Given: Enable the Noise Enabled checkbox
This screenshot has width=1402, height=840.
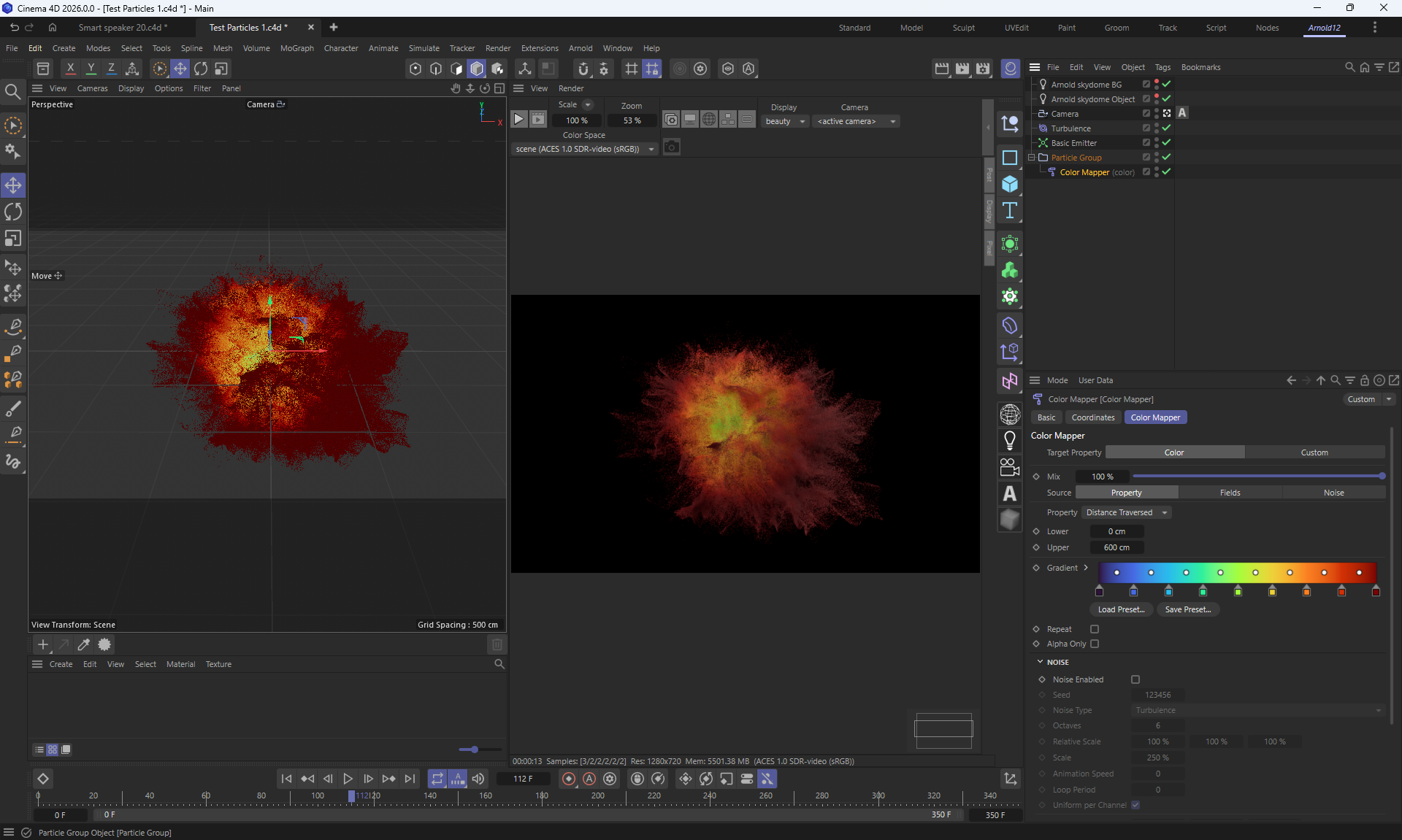Looking at the screenshot, I should [1135, 679].
